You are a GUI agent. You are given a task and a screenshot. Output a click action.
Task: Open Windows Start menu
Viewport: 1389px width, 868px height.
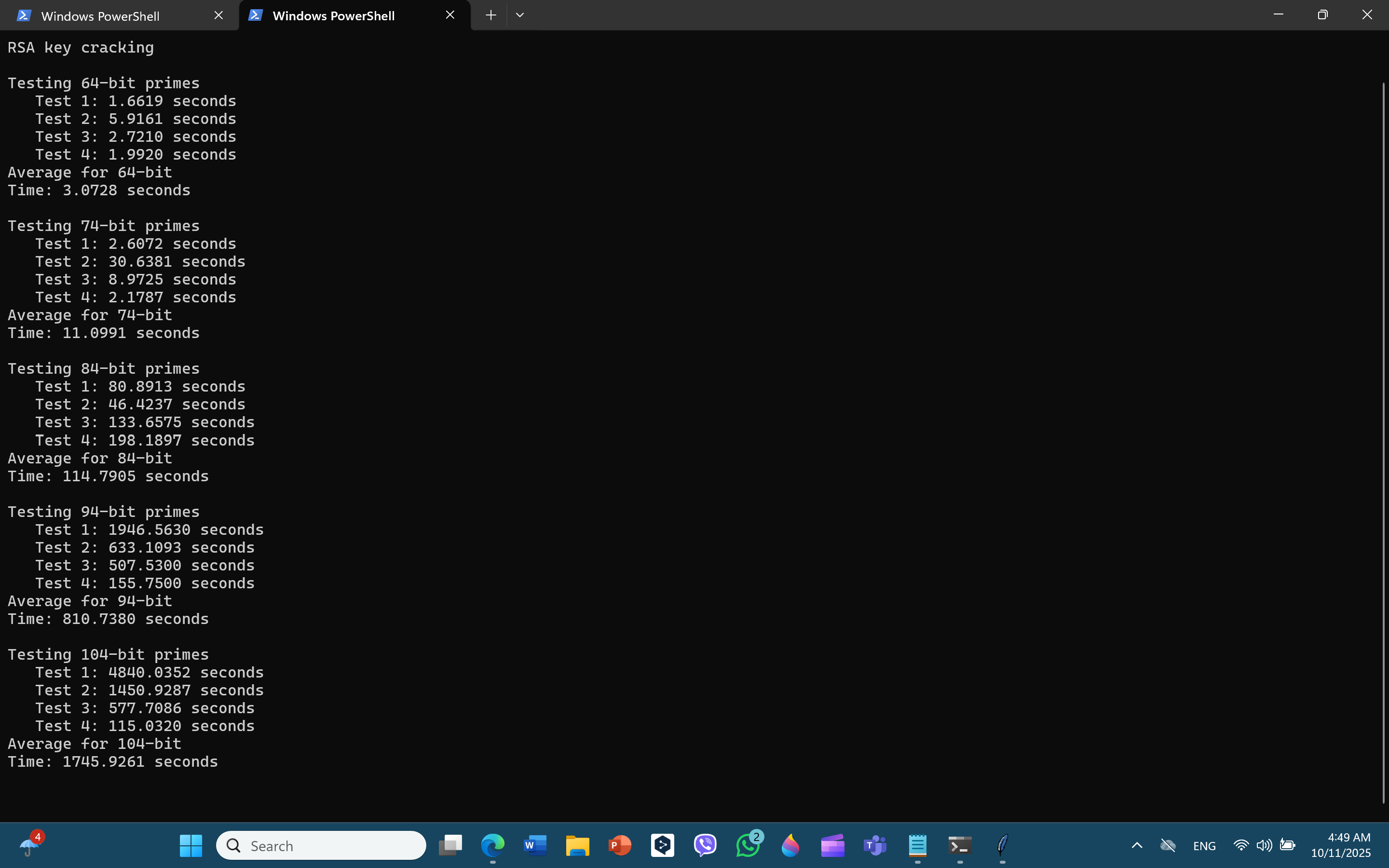click(191, 845)
